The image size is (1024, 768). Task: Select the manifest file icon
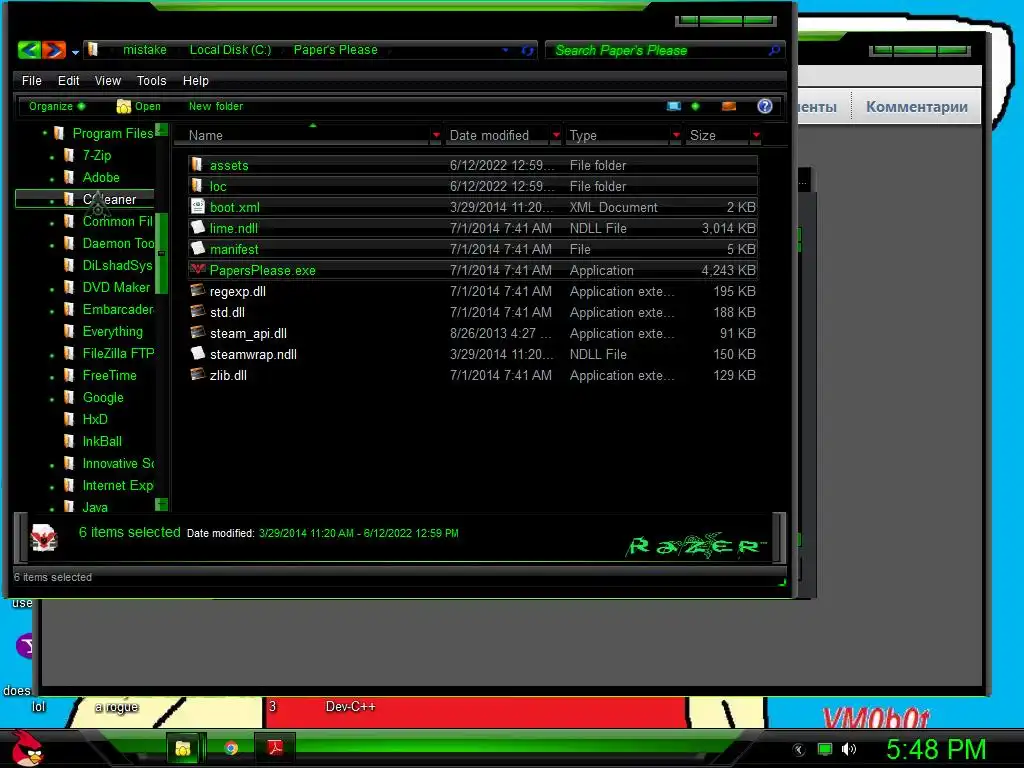tap(197, 248)
